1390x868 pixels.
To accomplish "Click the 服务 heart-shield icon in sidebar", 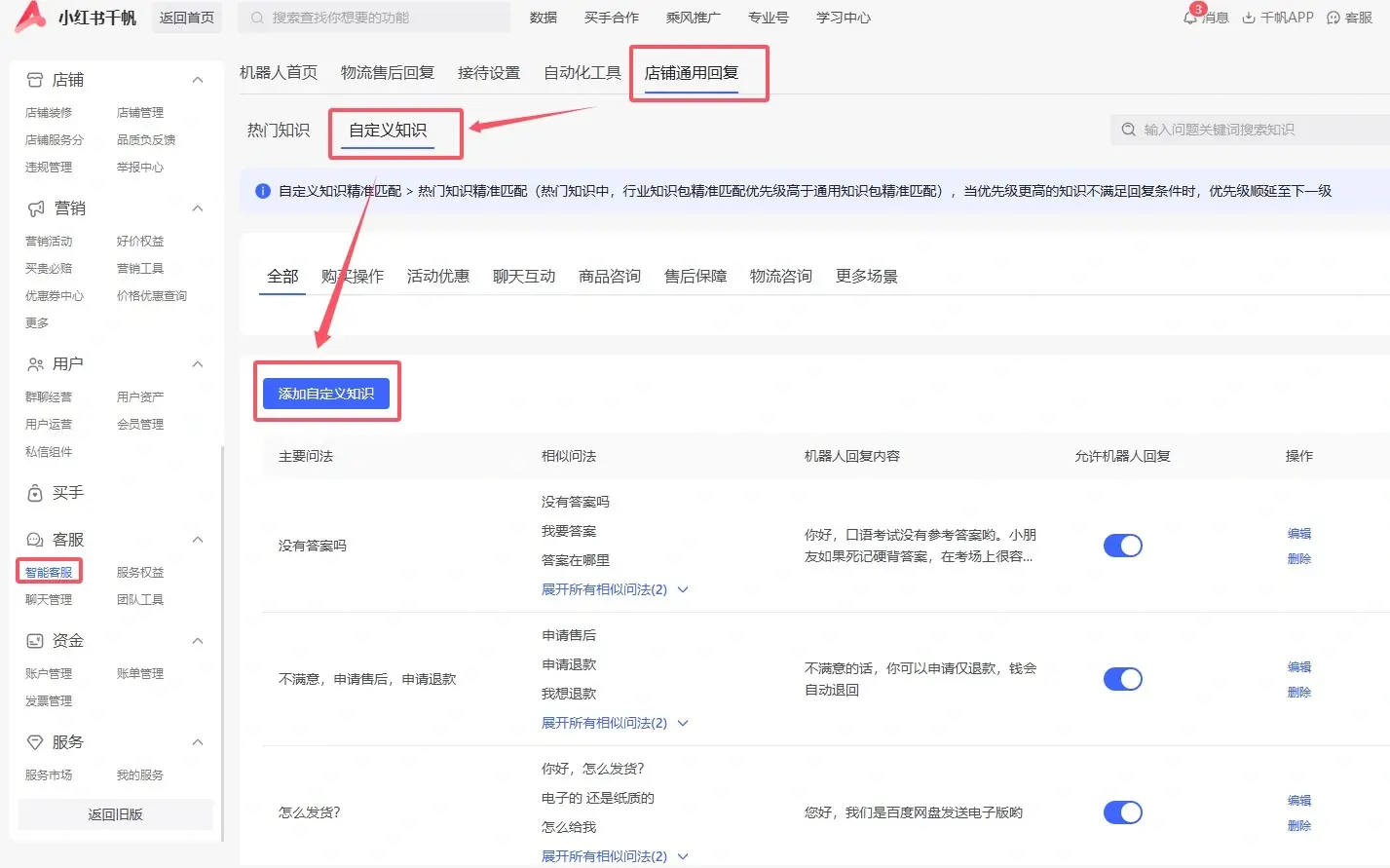I will pyautogui.click(x=35, y=742).
